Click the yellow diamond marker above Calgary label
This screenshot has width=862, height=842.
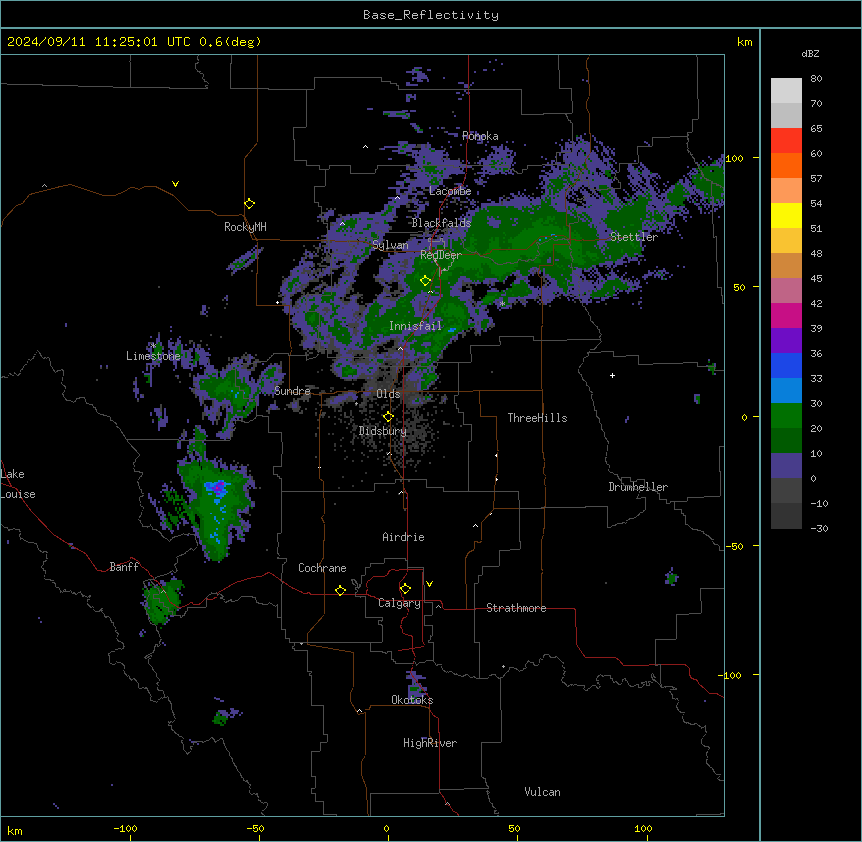[405, 589]
